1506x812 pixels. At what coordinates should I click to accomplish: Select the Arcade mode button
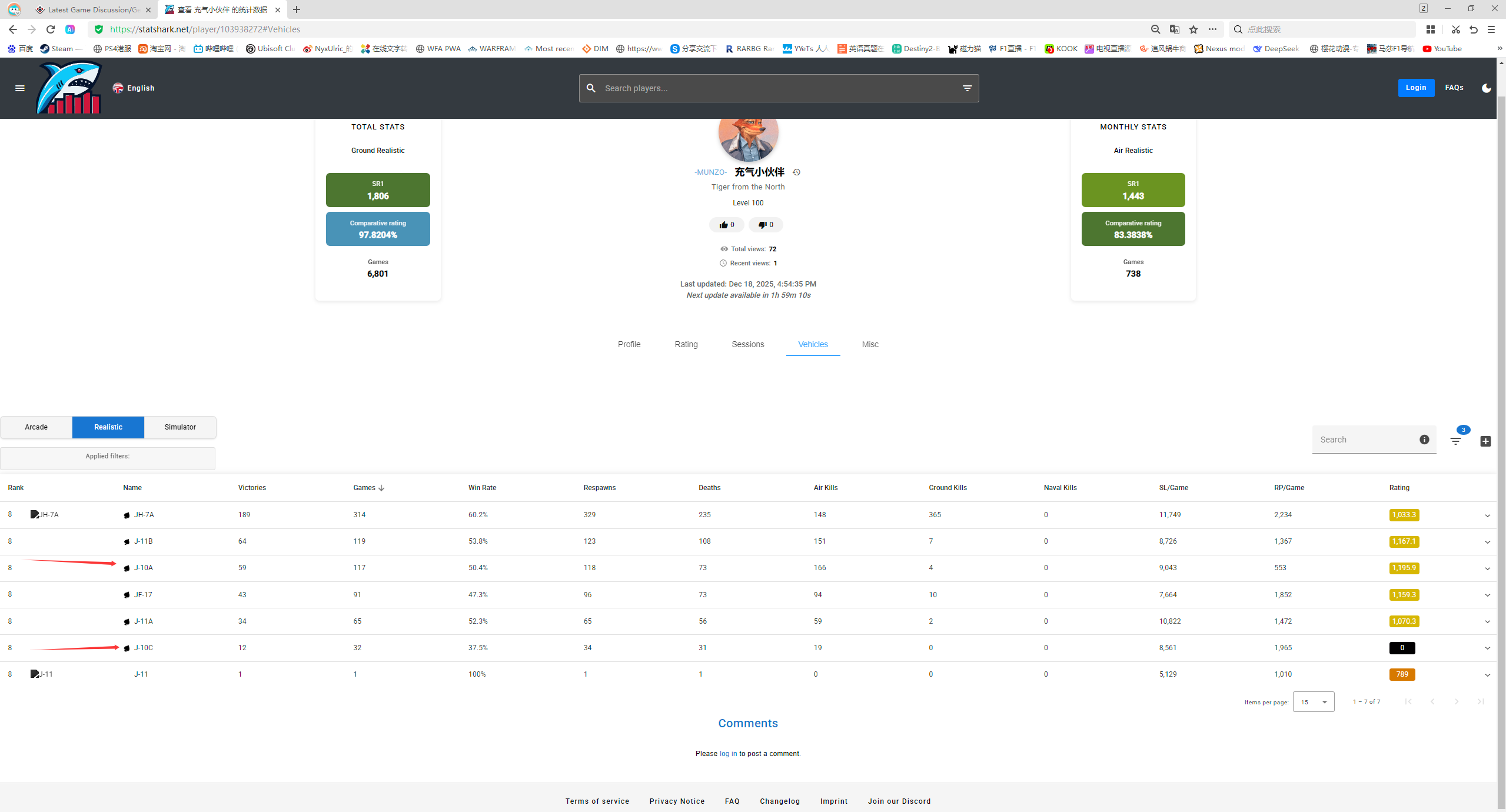click(36, 427)
